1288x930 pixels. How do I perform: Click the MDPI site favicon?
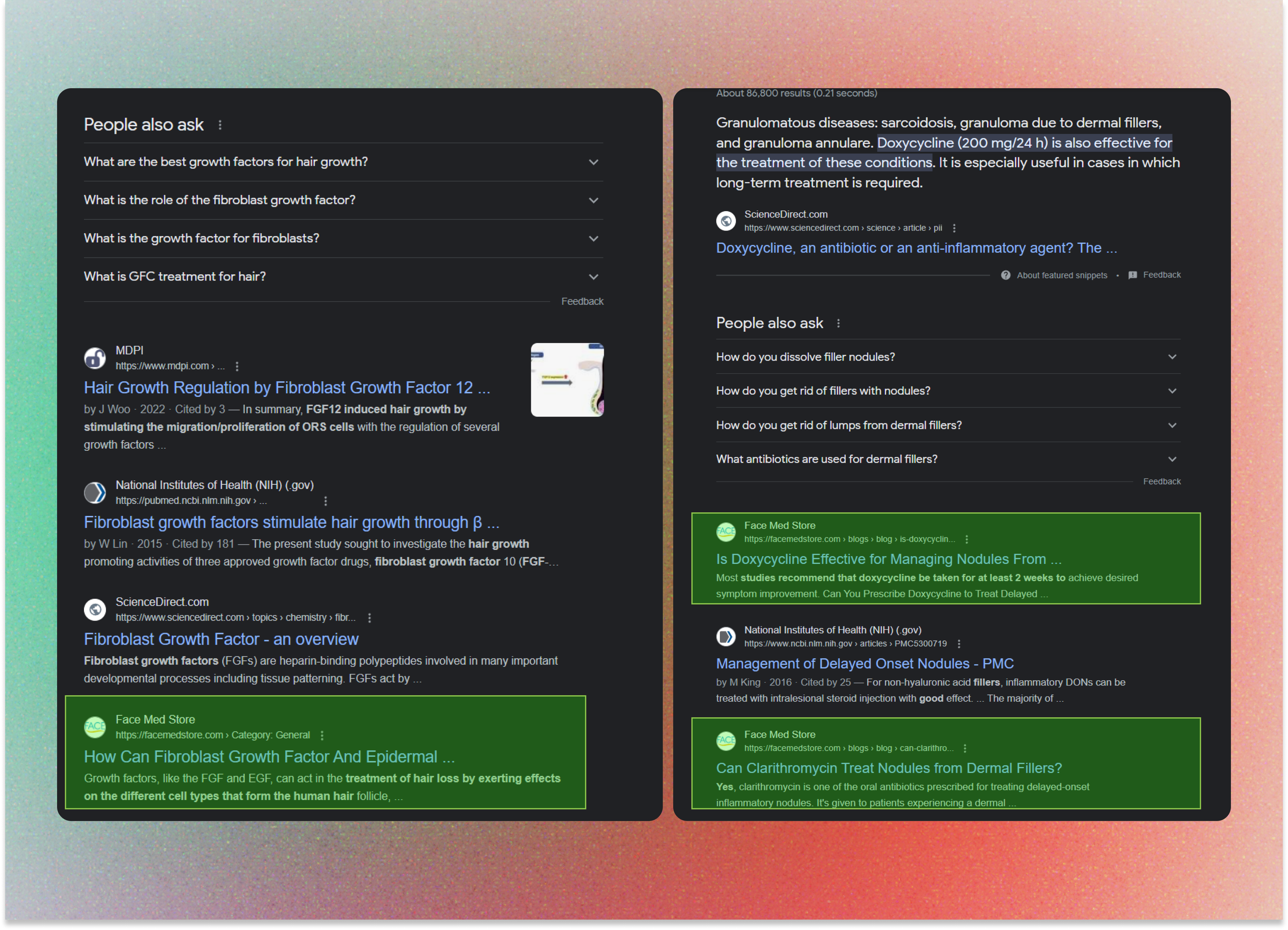95,358
